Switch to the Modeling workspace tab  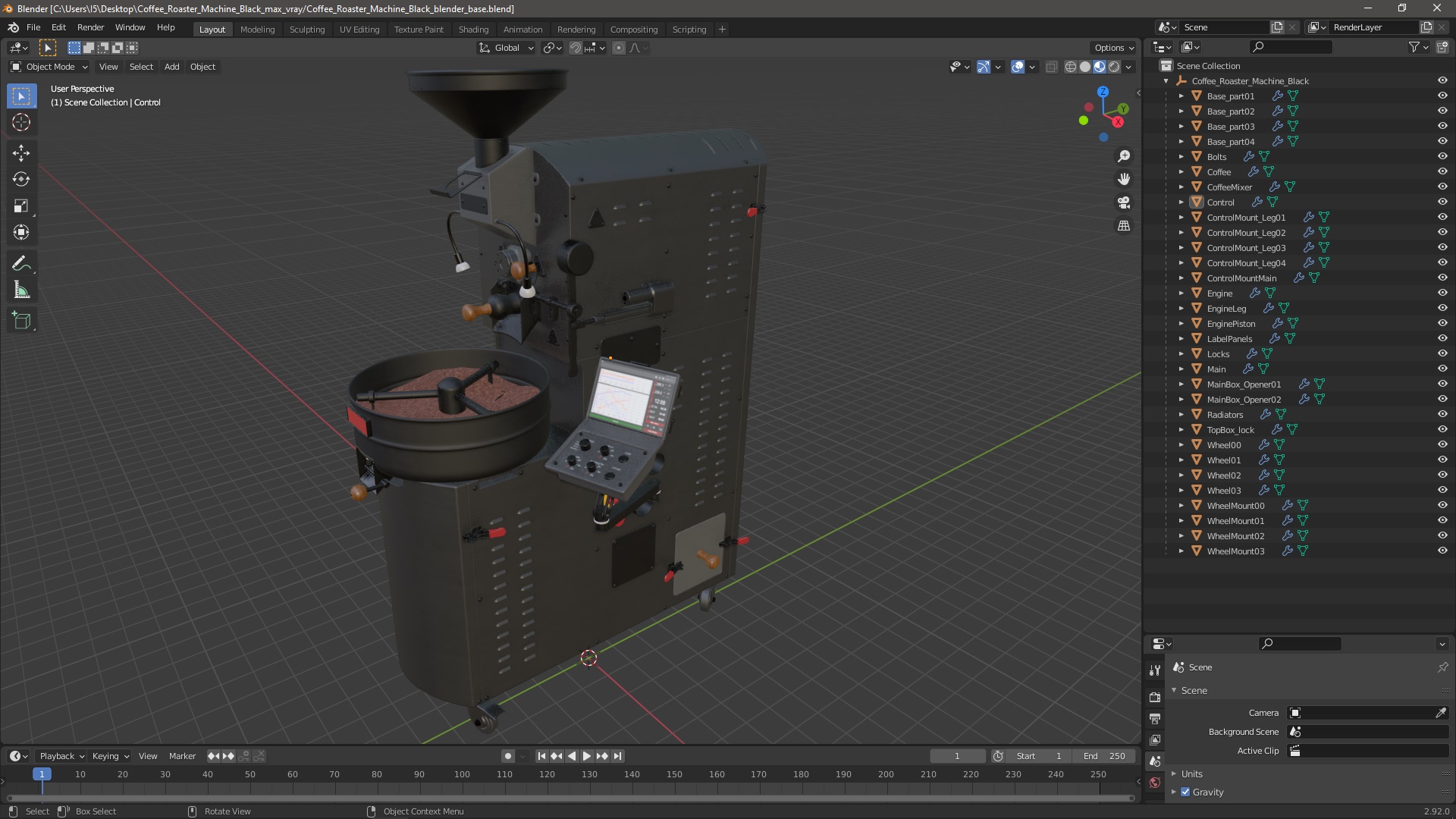[257, 30]
